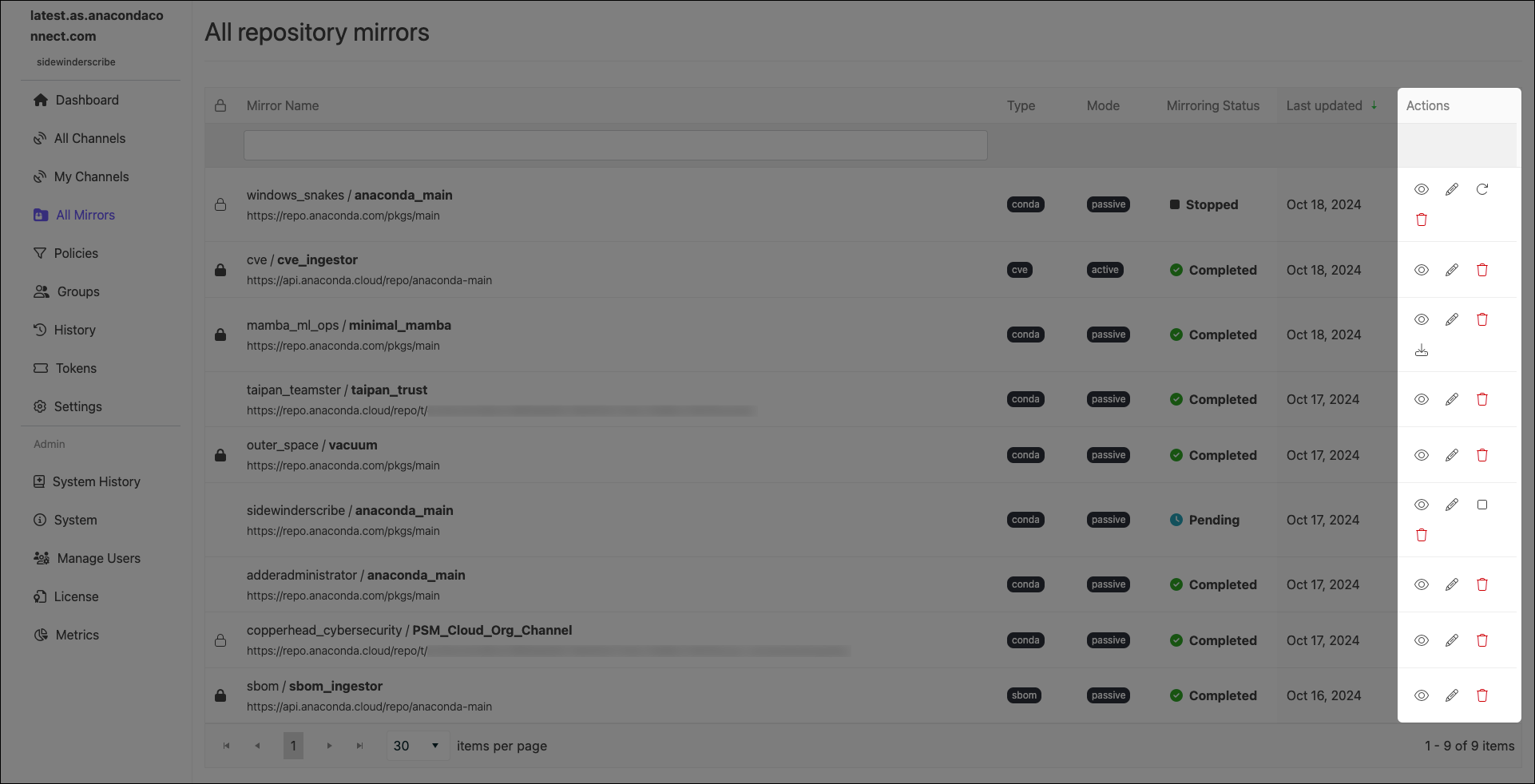The image size is (1535, 784).
Task: Delete the sbom_ingestor mirror
Action: click(1482, 695)
